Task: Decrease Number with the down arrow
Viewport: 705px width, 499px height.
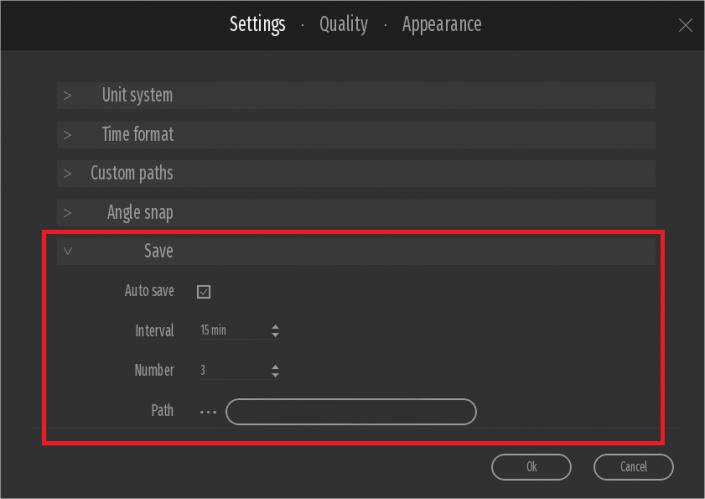Action: [x=275, y=375]
